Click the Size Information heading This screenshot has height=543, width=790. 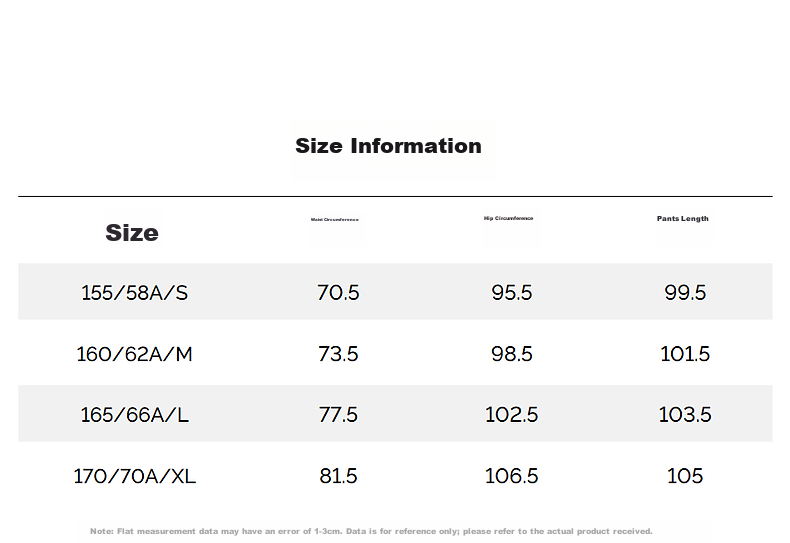pyautogui.click(x=388, y=146)
